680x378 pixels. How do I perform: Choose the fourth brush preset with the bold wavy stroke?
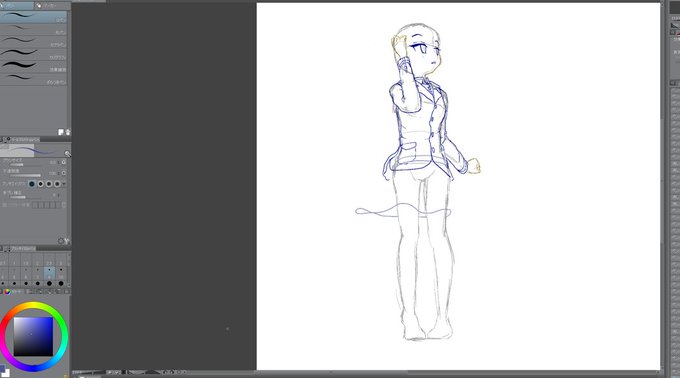point(33,54)
